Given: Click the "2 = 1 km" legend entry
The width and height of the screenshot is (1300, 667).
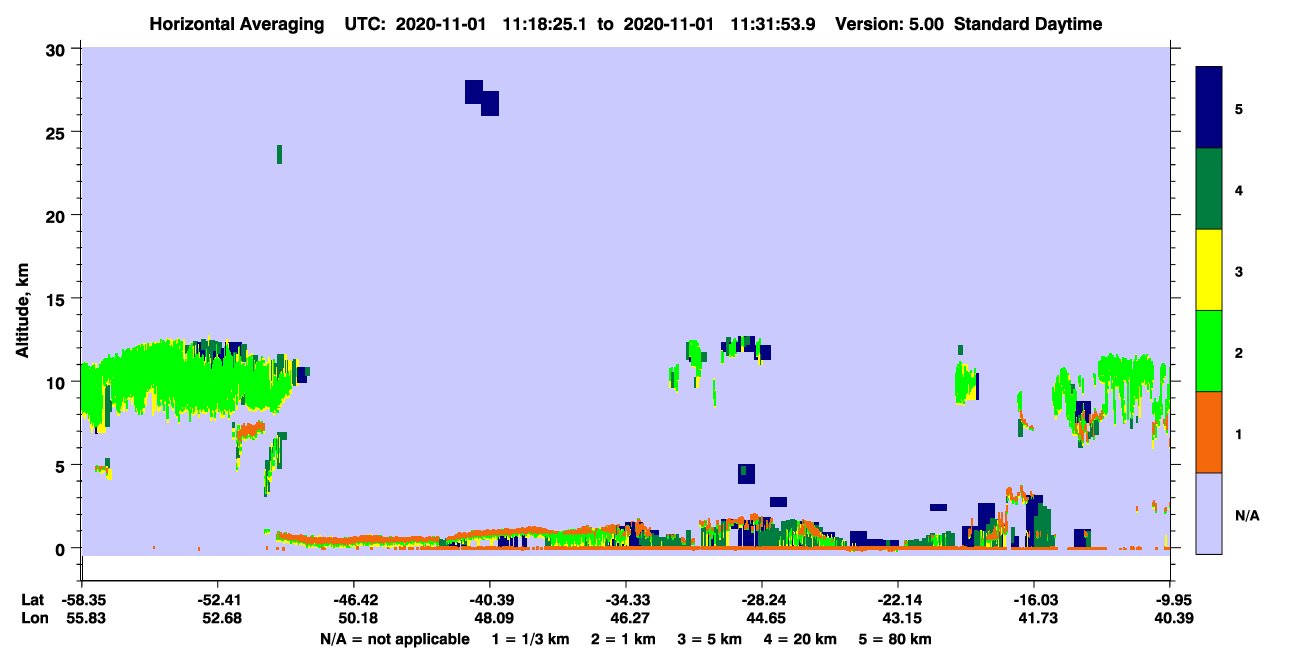Looking at the screenshot, I should [x=621, y=639].
